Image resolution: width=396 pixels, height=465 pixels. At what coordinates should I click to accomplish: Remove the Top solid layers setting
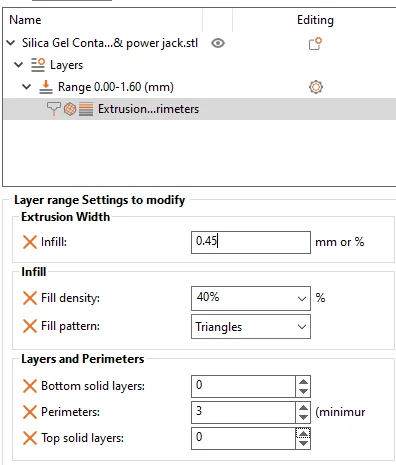pyautogui.click(x=30, y=438)
